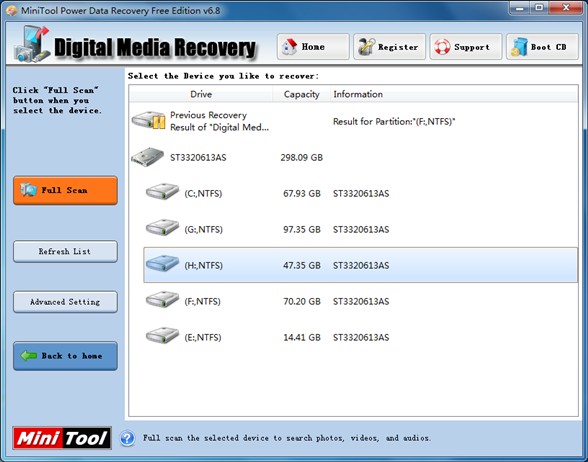Click the MiniTool title bar app icon
The width and height of the screenshot is (588, 462).
(x=12, y=10)
